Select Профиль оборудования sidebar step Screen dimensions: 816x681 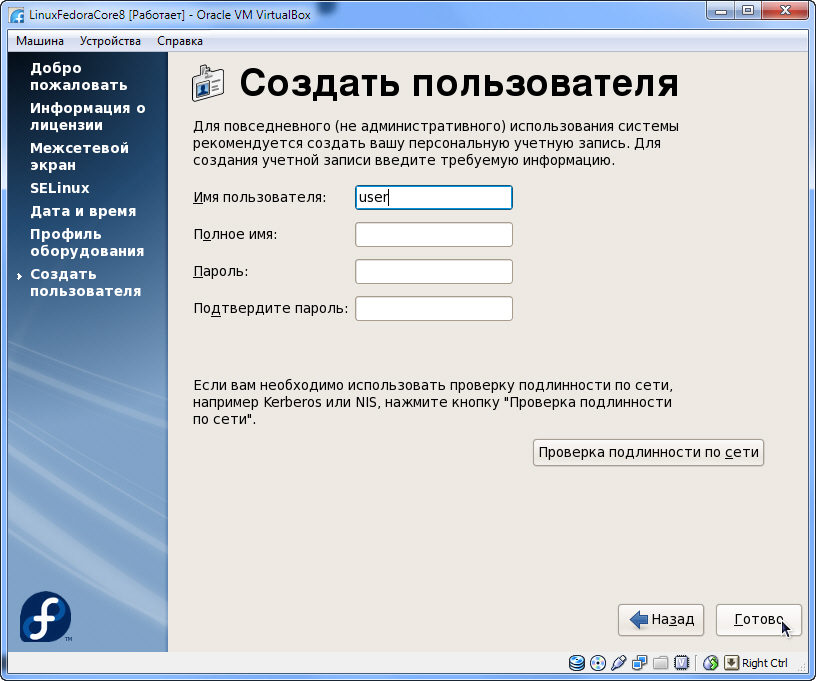[87, 242]
